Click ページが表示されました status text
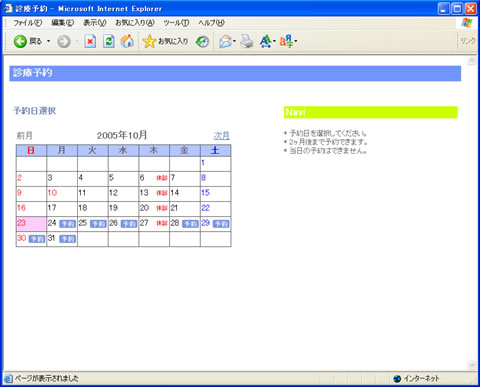The height and width of the screenshot is (387, 480). pos(47,378)
